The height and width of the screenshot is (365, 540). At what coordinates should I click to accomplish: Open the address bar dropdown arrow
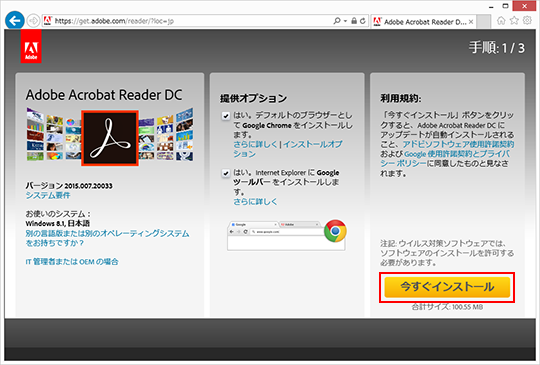point(345,21)
